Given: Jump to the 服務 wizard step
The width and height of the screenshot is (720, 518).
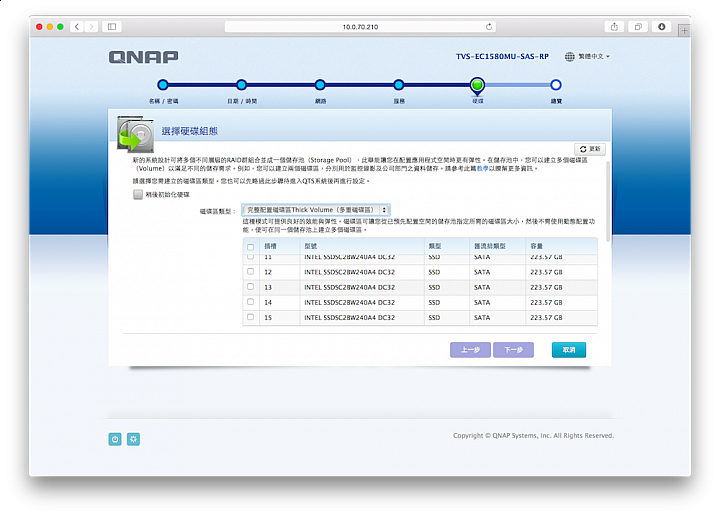Looking at the screenshot, I should click(399, 85).
